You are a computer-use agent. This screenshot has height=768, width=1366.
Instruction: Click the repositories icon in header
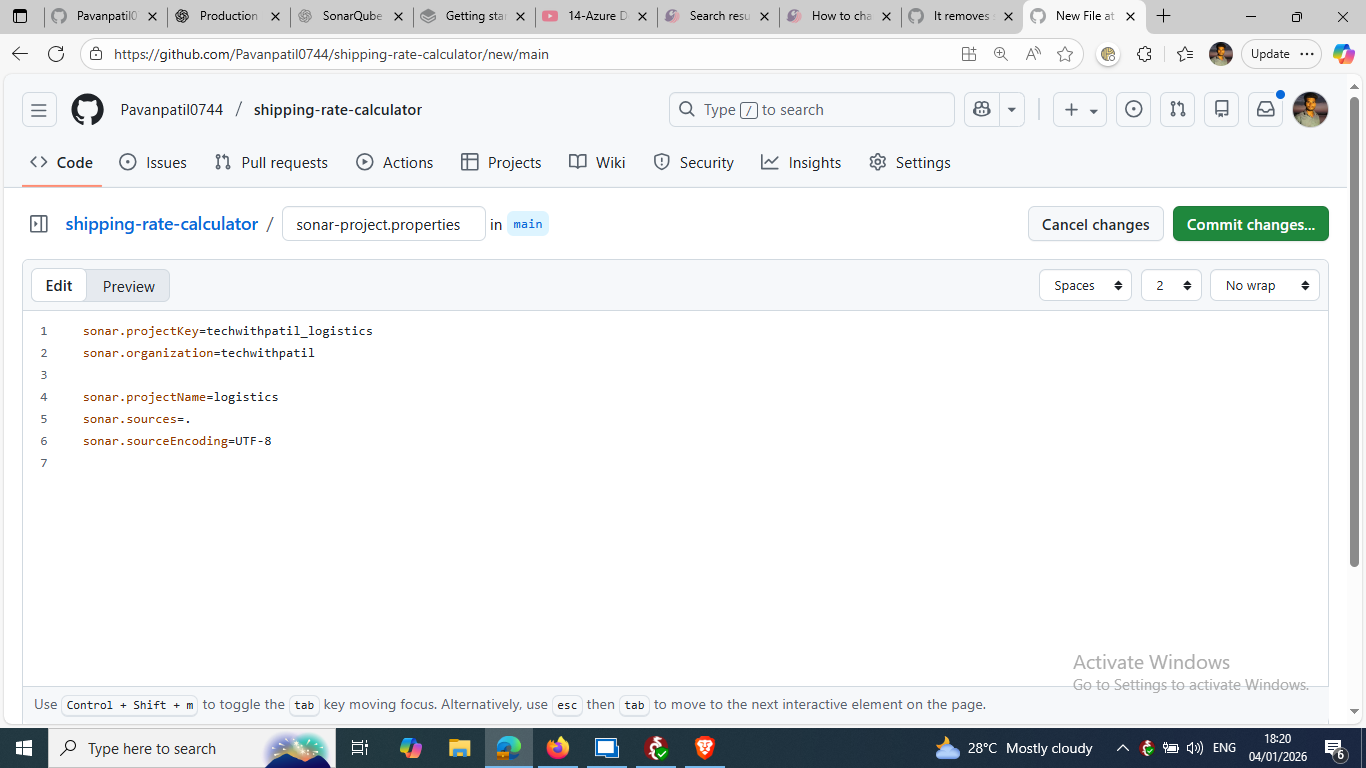point(1222,110)
